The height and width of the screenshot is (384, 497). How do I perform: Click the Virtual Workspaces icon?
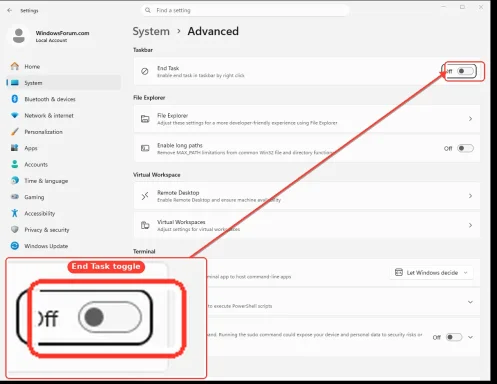(x=145, y=225)
